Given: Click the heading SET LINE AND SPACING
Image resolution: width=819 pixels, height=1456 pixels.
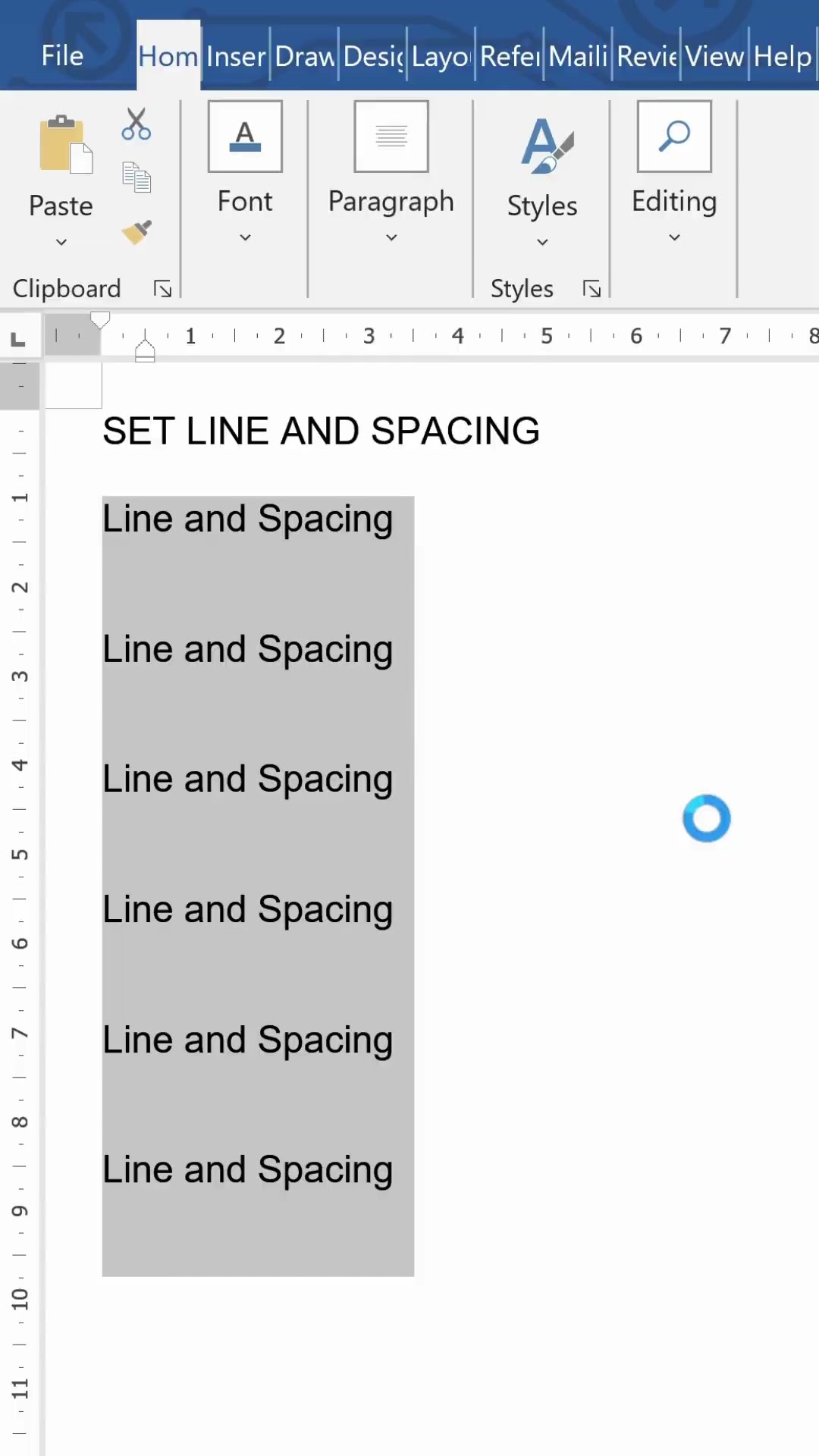Looking at the screenshot, I should coord(321,431).
